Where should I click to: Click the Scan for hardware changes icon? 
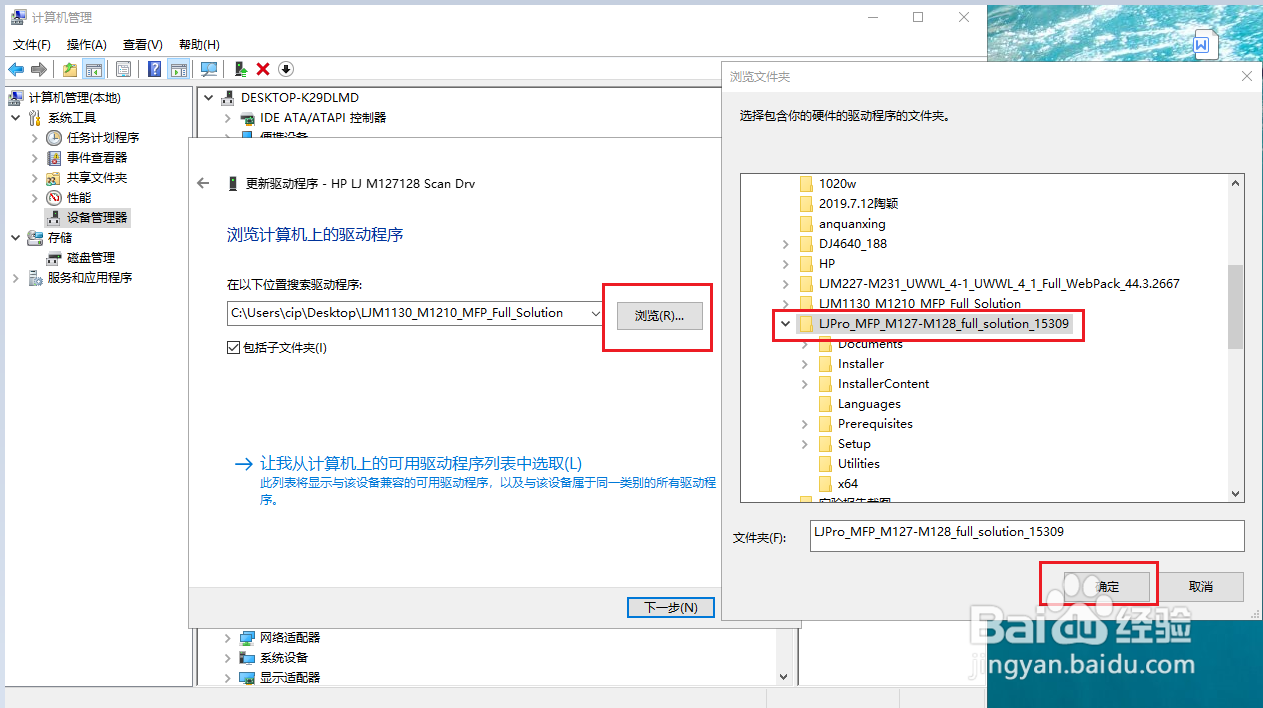coord(209,69)
